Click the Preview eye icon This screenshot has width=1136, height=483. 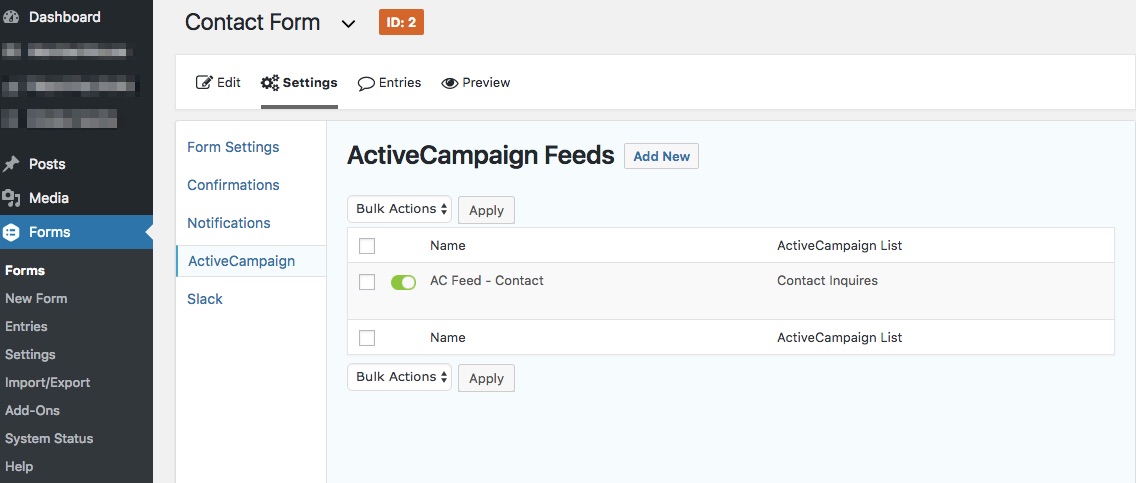(x=450, y=83)
